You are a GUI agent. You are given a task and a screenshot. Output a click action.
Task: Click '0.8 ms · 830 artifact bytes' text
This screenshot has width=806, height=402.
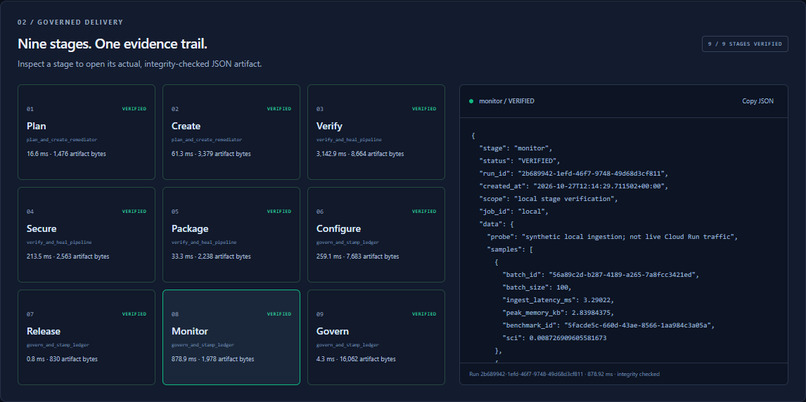(x=62, y=359)
